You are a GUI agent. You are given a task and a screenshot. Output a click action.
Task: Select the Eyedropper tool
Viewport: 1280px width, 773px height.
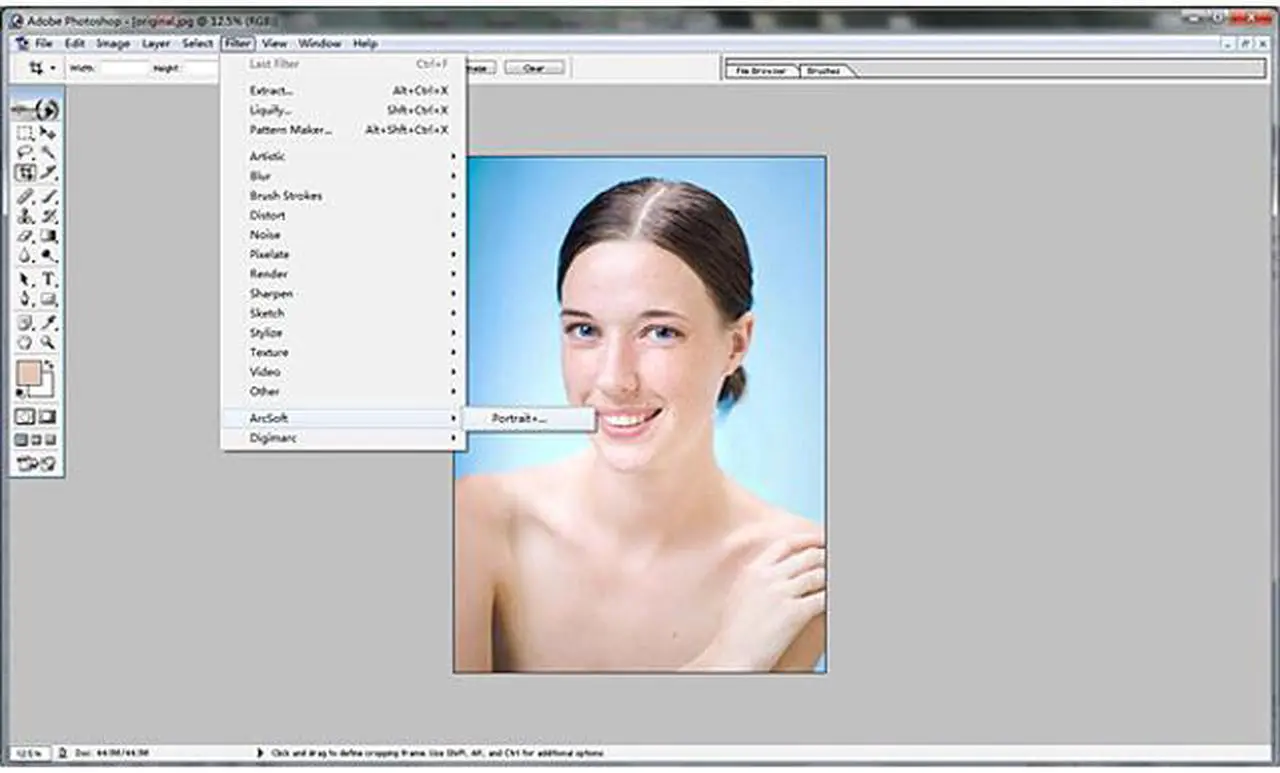[48, 323]
